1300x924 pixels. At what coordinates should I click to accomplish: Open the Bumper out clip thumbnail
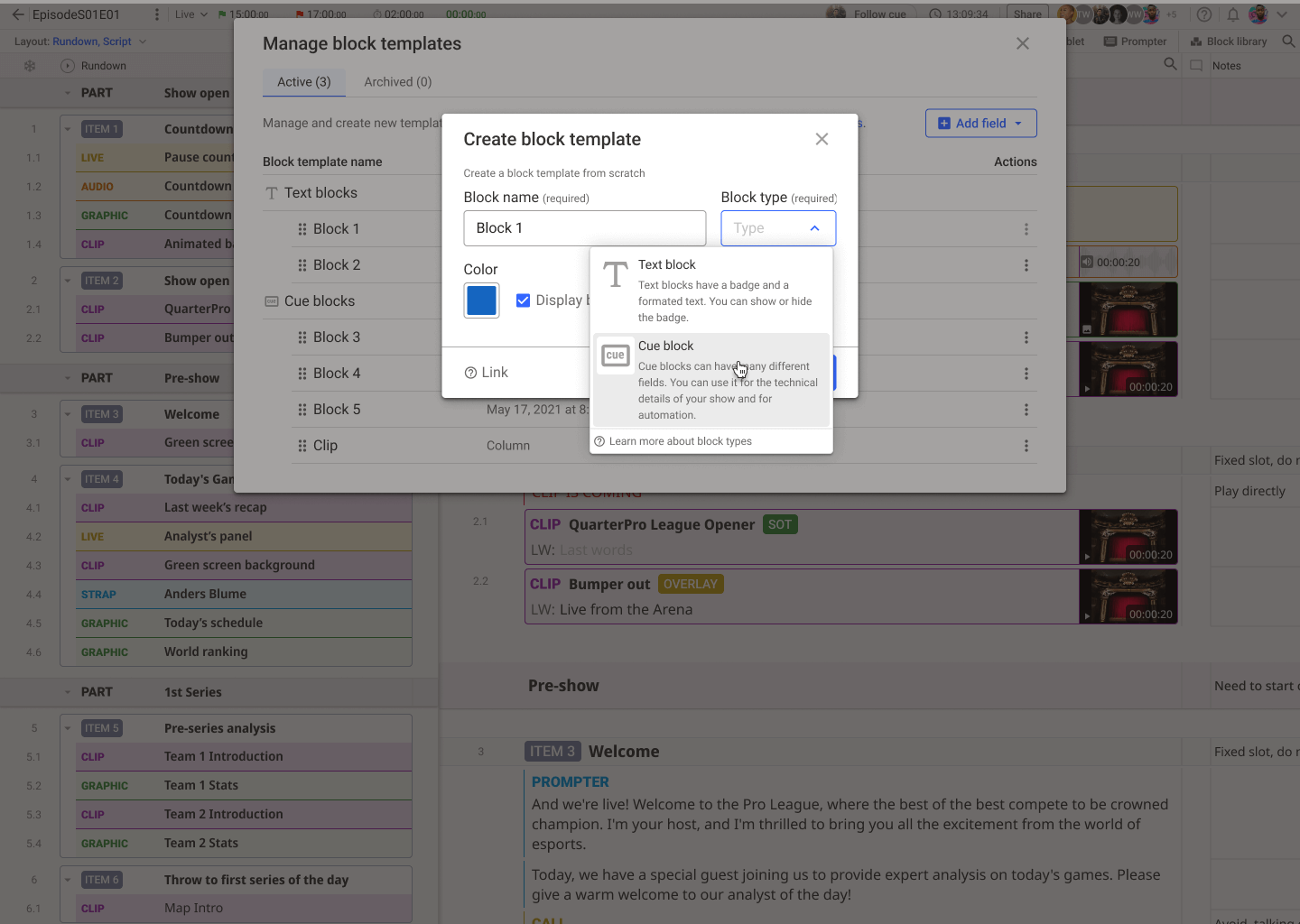[x=1128, y=596]
